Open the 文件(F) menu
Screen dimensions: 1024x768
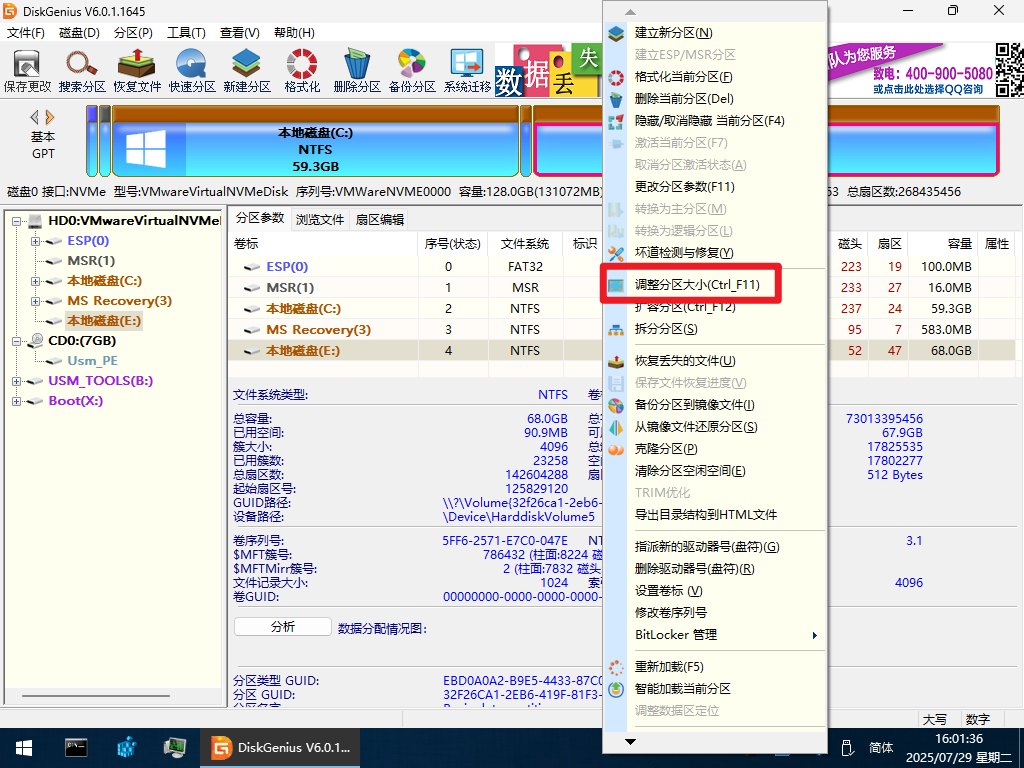[x=25, y=33]
